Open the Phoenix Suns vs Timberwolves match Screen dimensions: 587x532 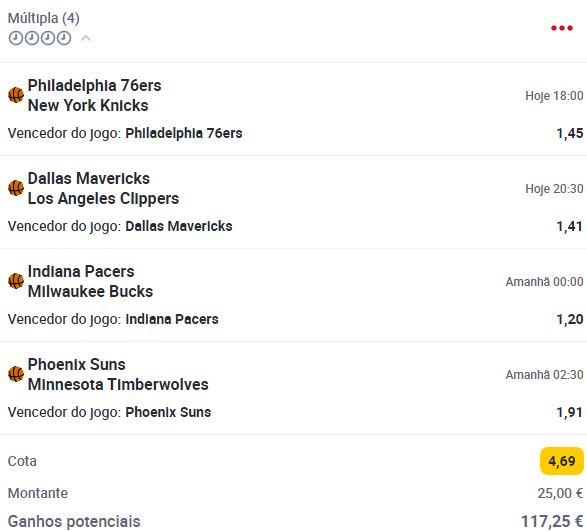[x=118, y=374]
